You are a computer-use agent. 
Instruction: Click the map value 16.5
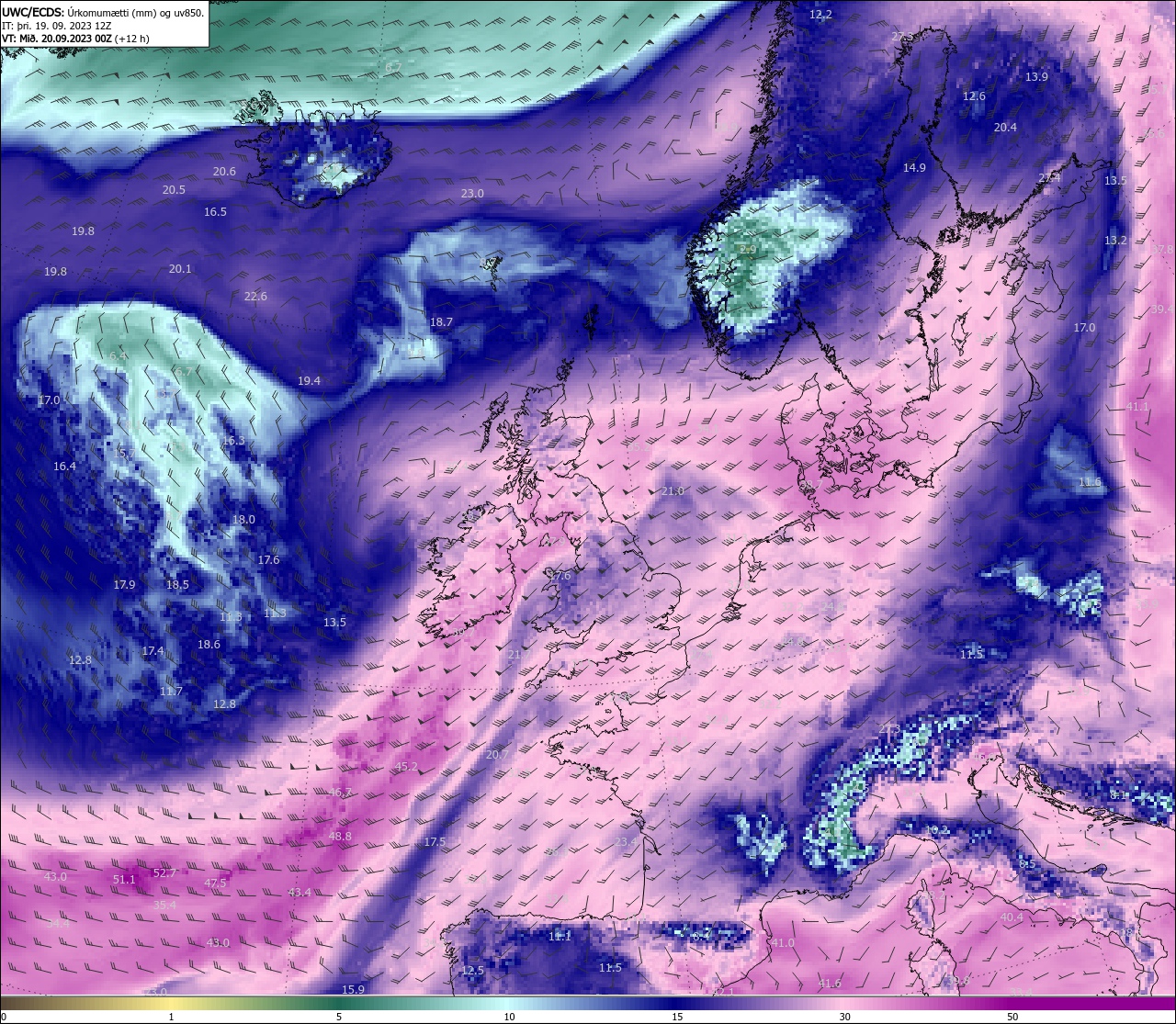coord(215,212)
